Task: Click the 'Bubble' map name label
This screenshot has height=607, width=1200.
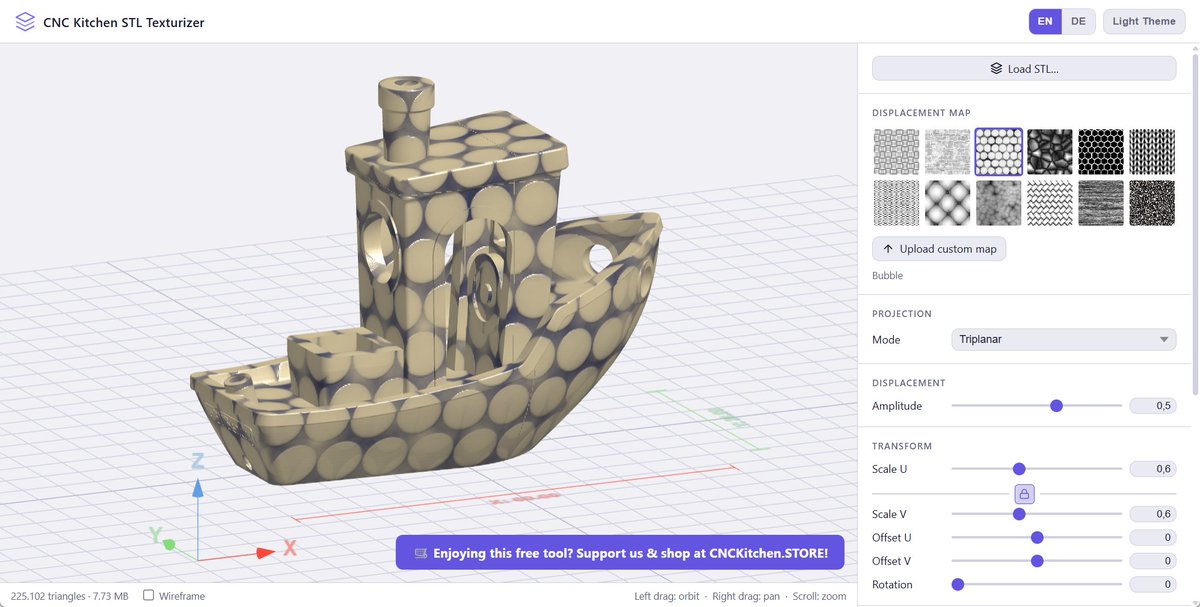Action: [887, 275]
